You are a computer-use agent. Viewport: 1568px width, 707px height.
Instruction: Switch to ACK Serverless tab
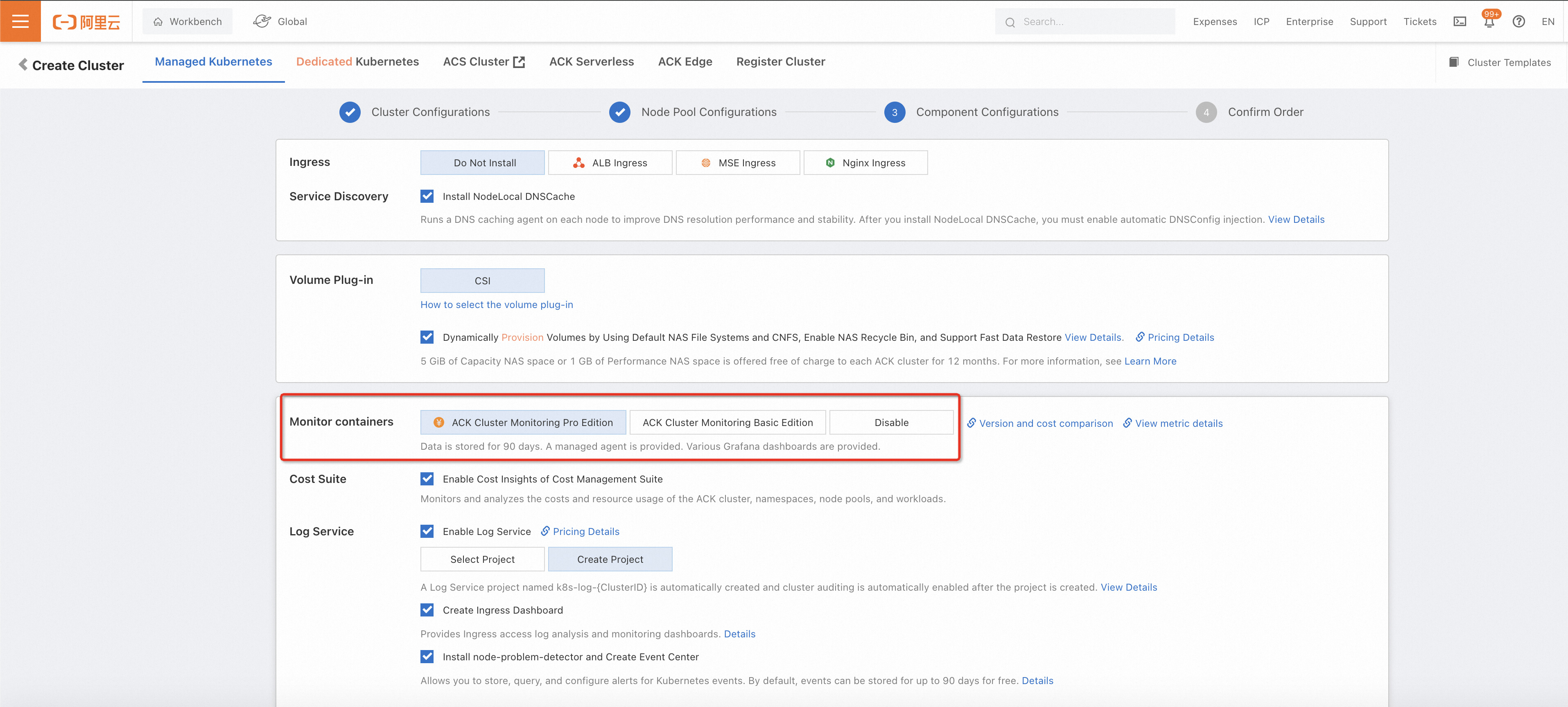pos(591,61)
